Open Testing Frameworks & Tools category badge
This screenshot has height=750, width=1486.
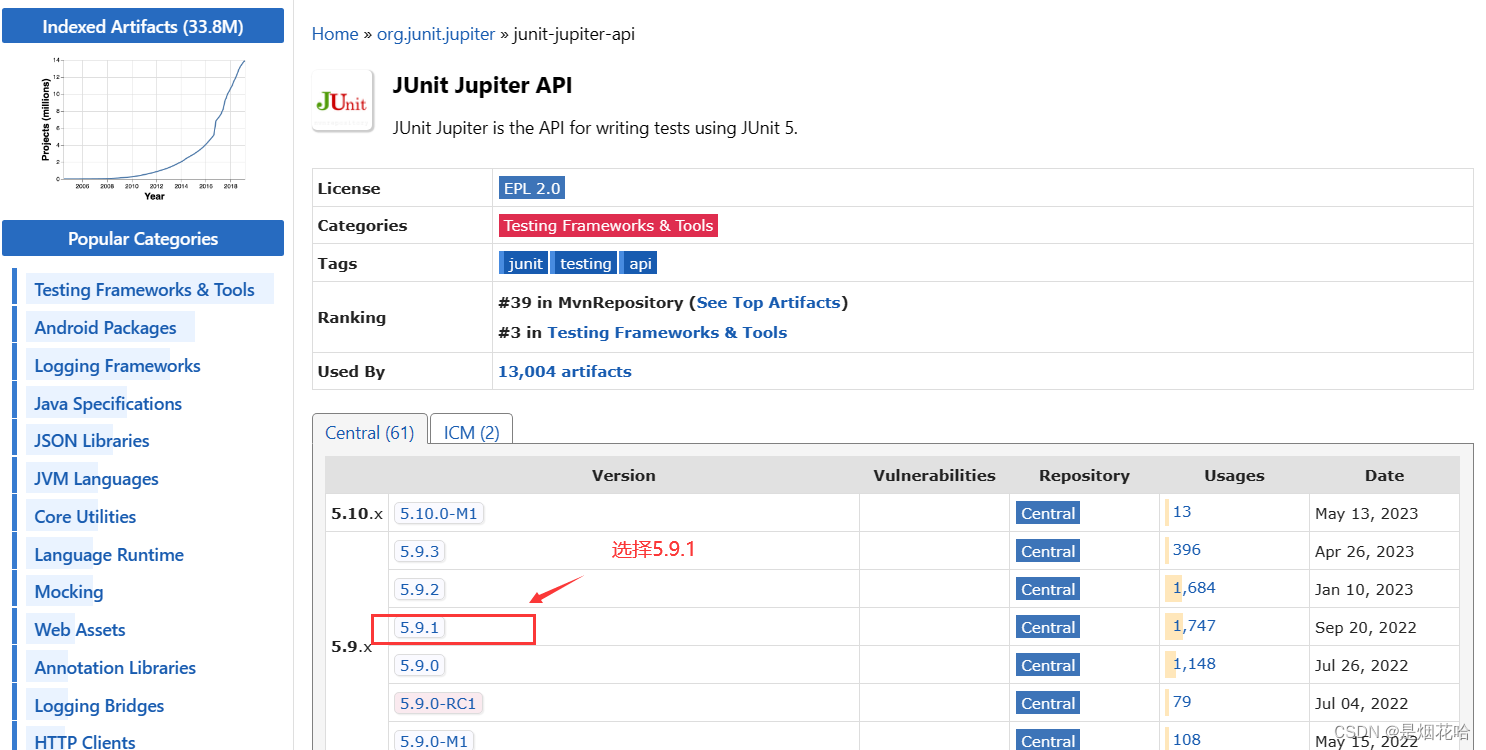(608, 225)
